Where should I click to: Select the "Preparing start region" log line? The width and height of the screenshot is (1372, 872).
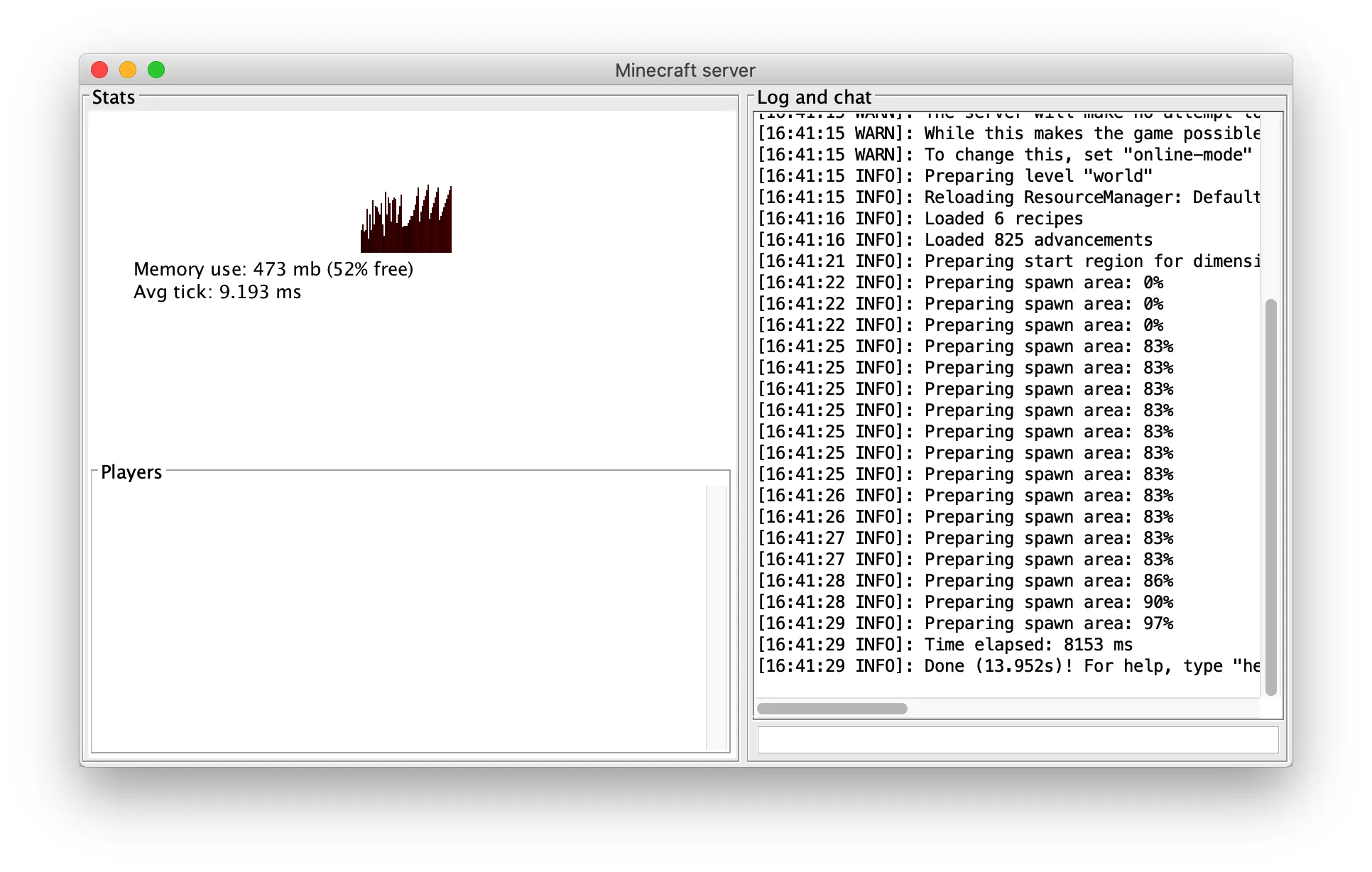[1009, 261]
